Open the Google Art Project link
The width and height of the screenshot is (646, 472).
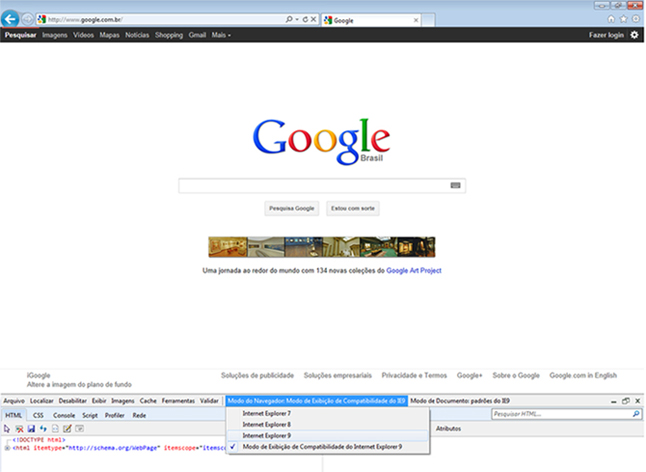point(414,271)
